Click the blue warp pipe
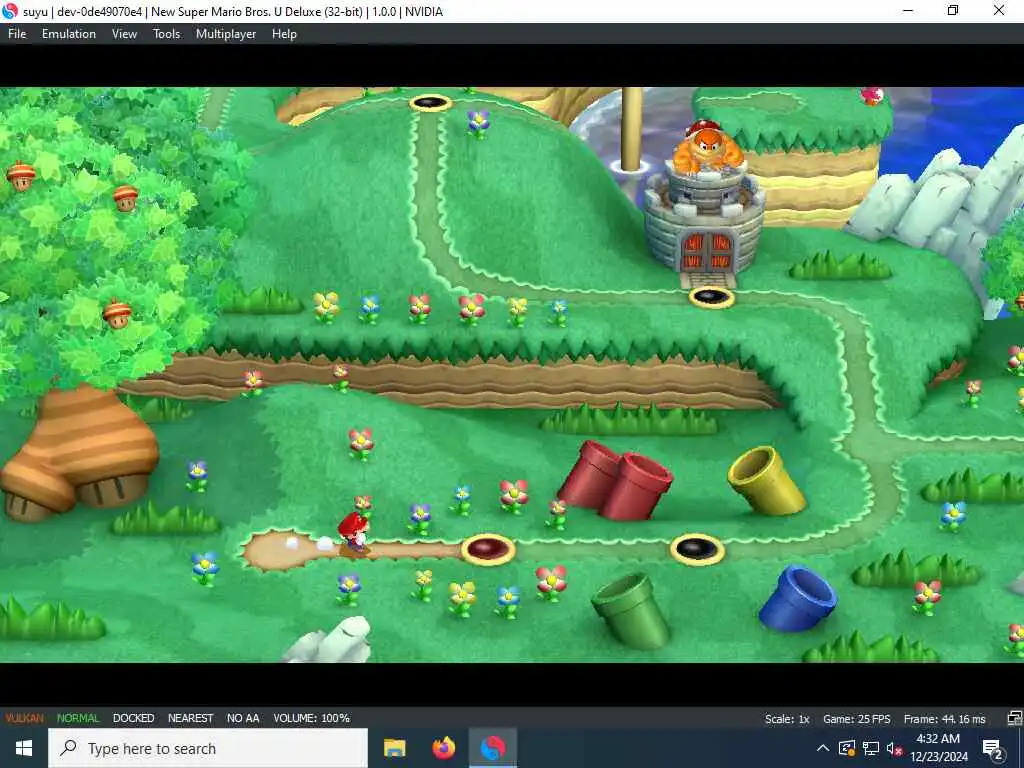The height and width of the screenshot is (768, 1024). [797, 600]
